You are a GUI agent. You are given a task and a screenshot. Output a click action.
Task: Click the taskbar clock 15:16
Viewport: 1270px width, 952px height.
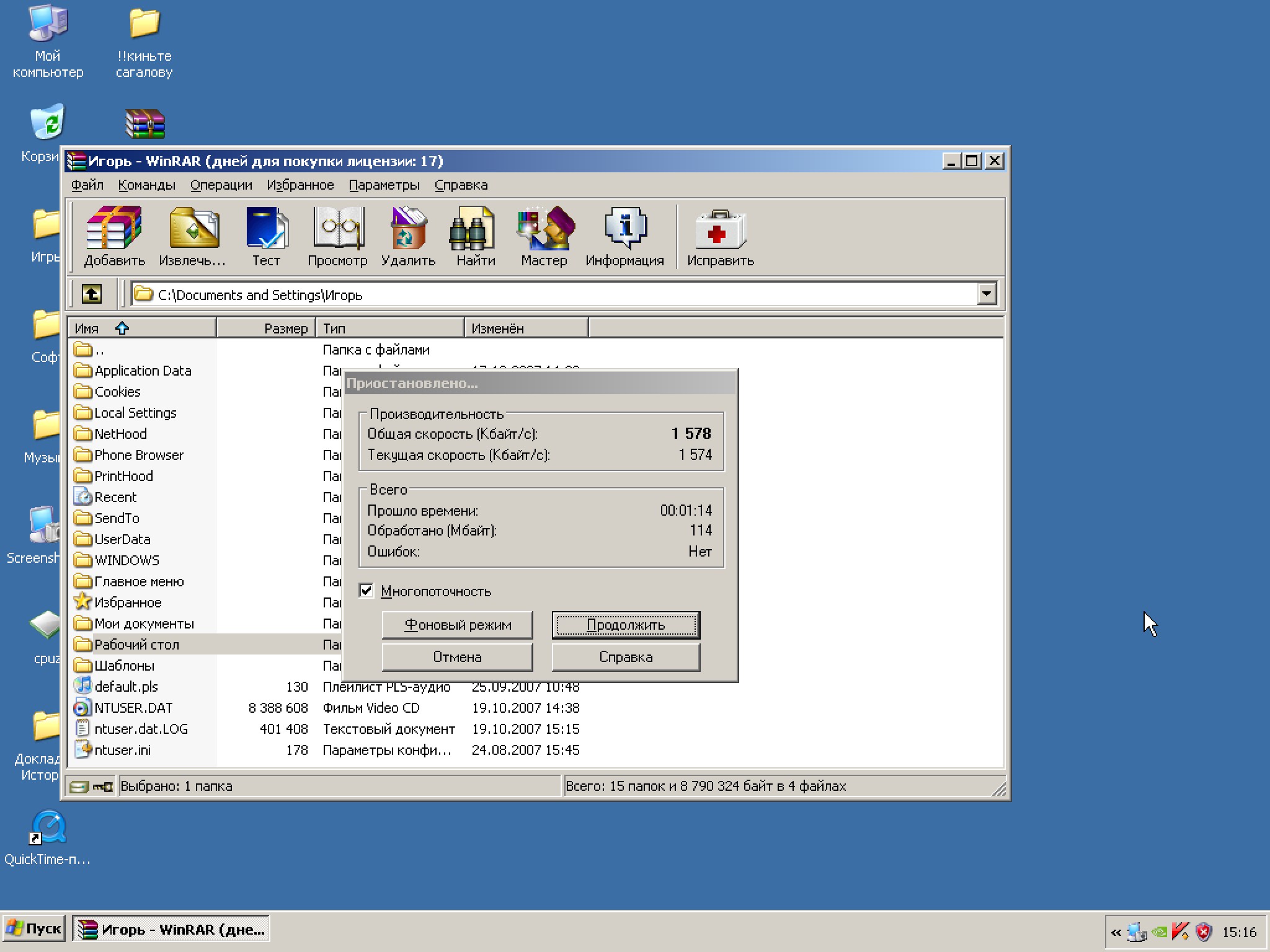pos(1238,932)
